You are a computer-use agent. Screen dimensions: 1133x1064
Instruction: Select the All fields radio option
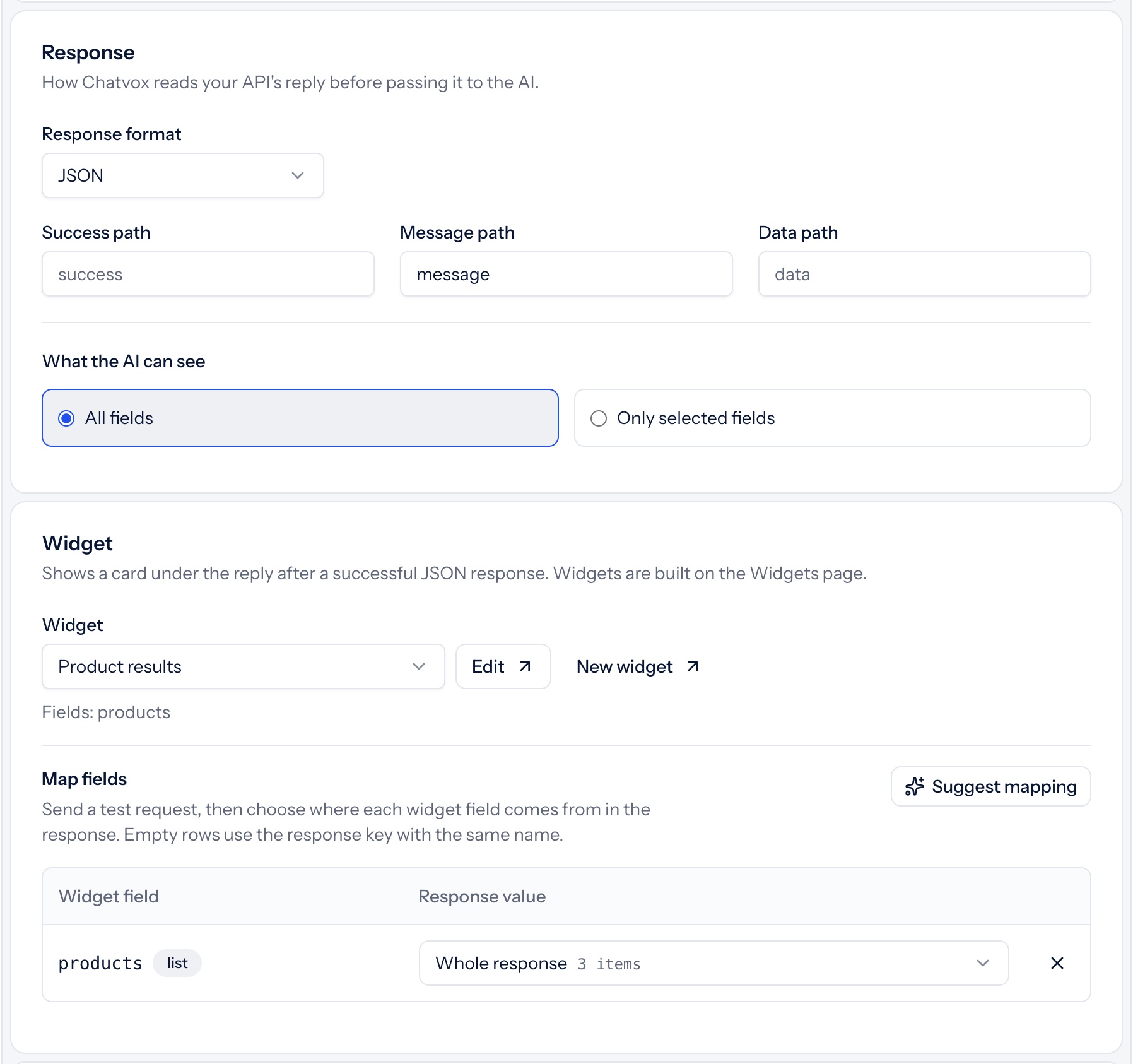tap(300, 418)
